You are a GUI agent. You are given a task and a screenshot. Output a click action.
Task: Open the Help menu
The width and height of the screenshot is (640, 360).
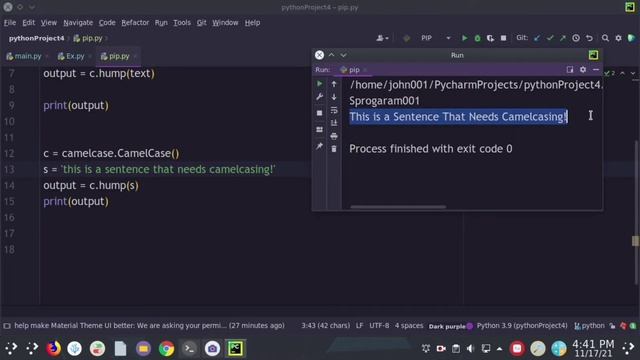(252, 23)
